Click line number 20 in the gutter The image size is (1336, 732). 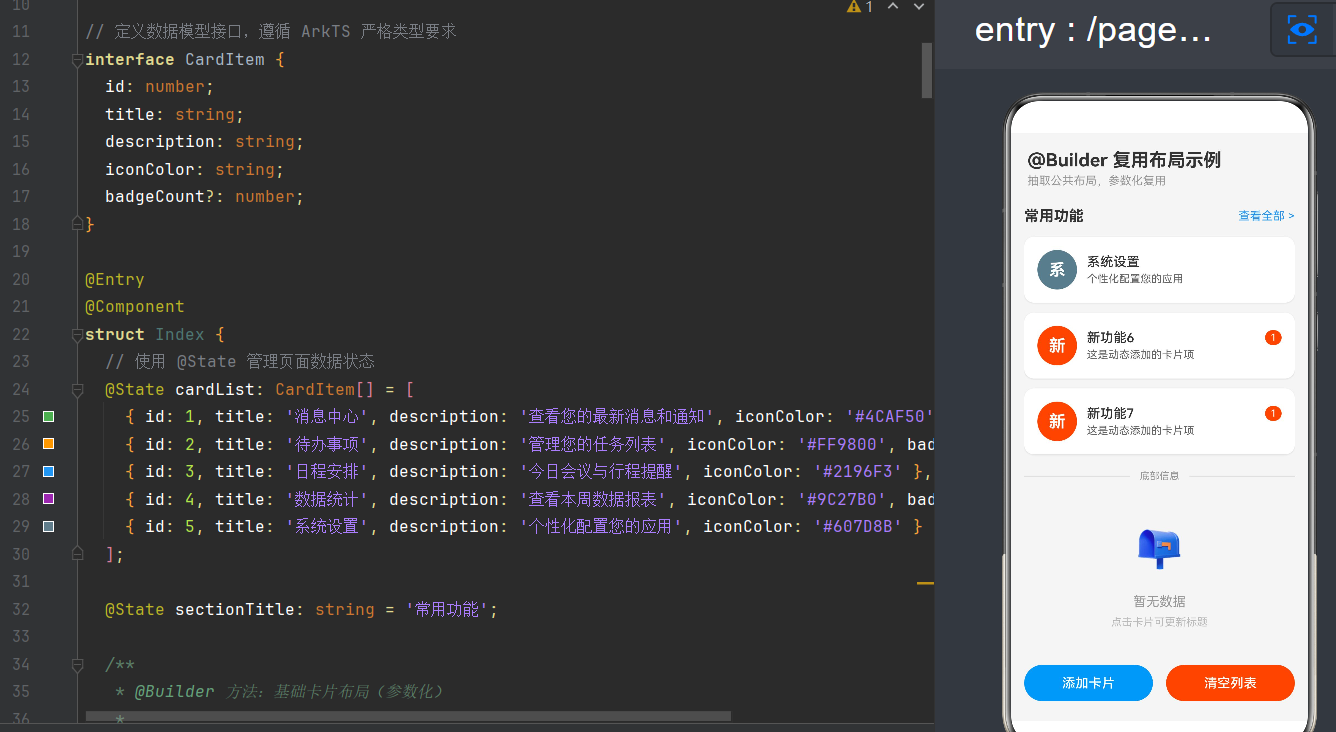pos(20,280)
